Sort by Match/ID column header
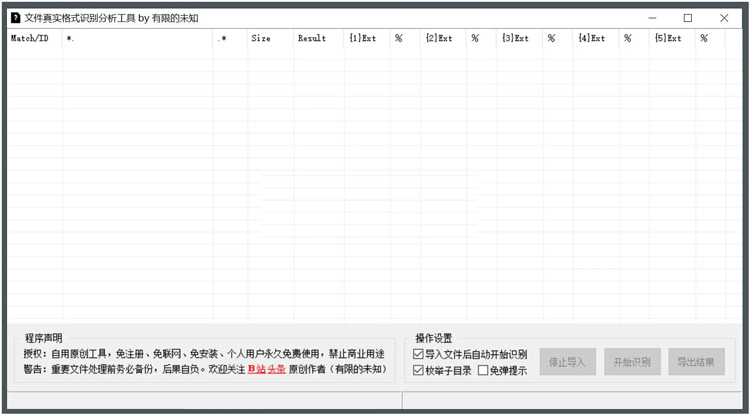Screen dimensions: 750x415 click(x=30, y=39)
